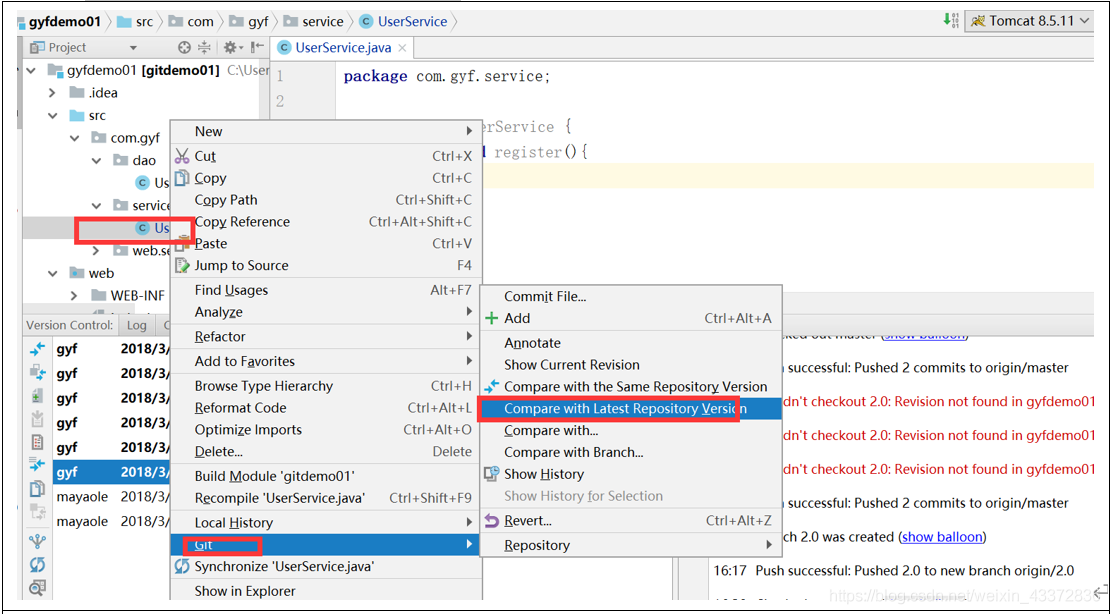This screenshot has width=1110, height=614.
Task: Click the Jump to Source pencil icon
Action: [183, 266]
